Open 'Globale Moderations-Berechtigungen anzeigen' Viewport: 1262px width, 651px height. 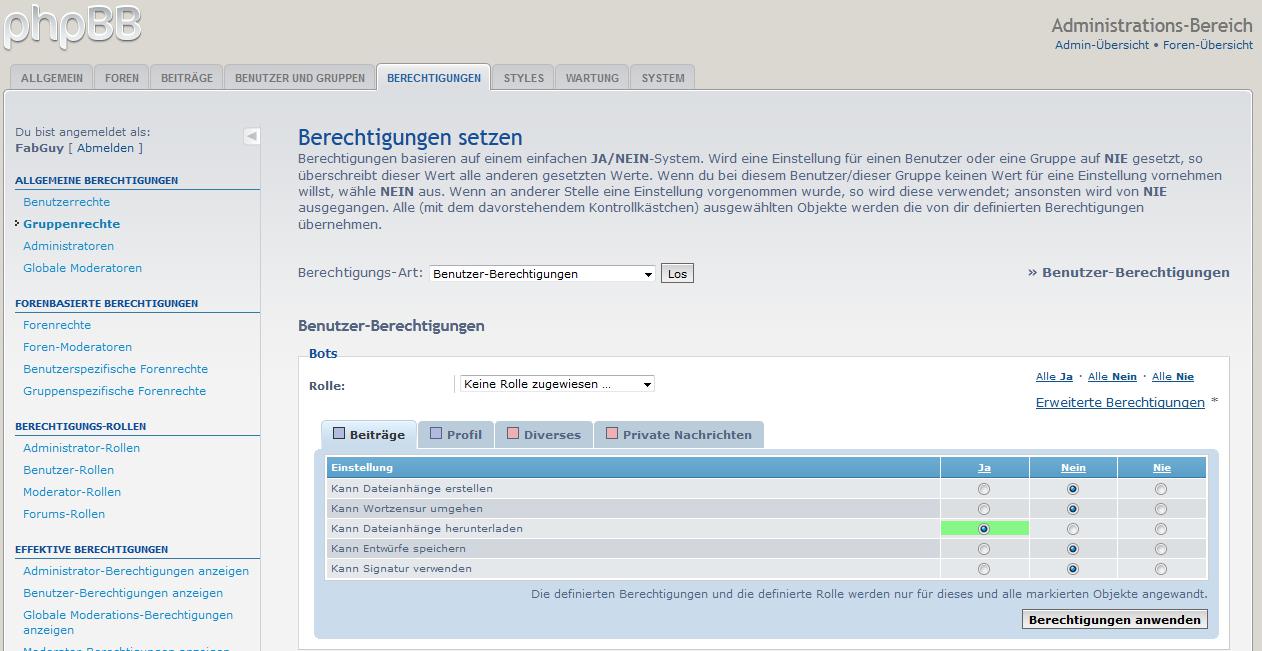128,622
